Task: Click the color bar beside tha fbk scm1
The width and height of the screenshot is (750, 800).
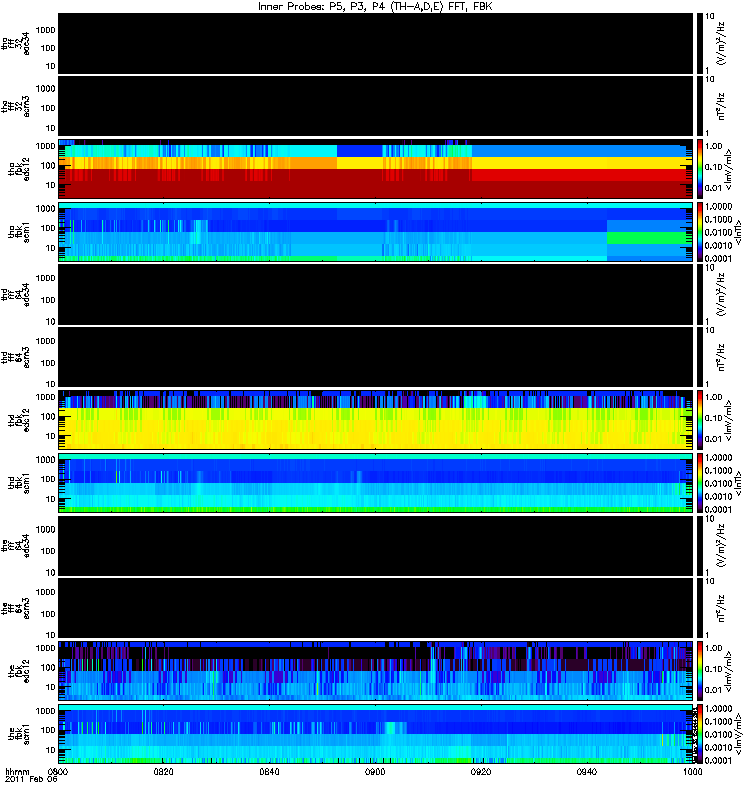Action: (700, 232)
